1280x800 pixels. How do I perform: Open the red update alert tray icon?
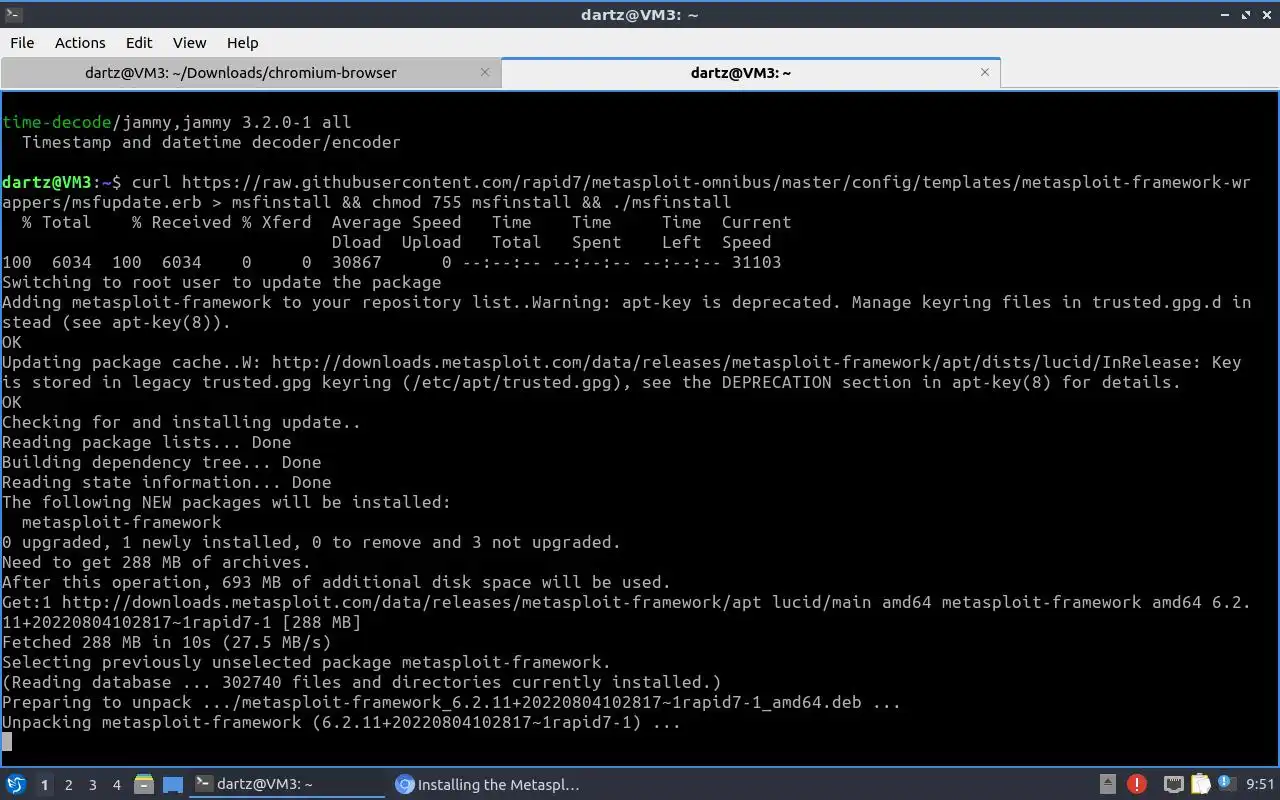[1137, 784]
